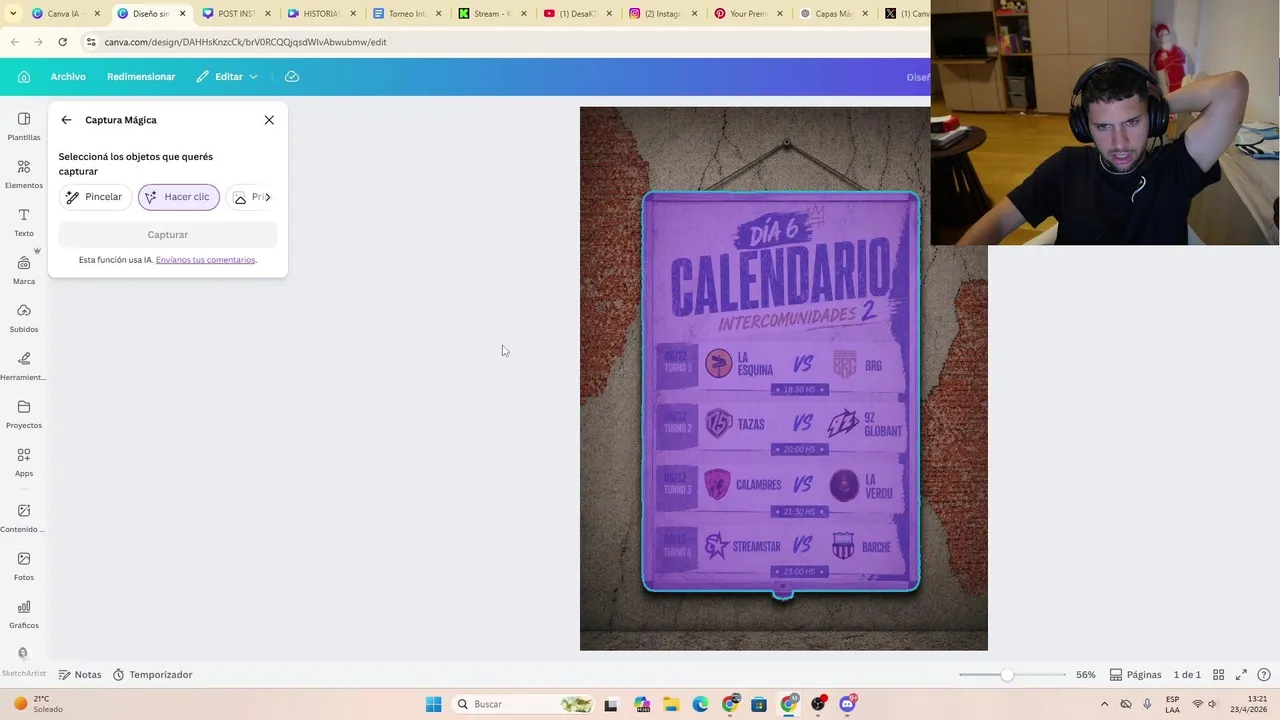Open the help question mark
Image resolution: width=1280 pixels, height=720 pixels.
tap(1264, 675)
